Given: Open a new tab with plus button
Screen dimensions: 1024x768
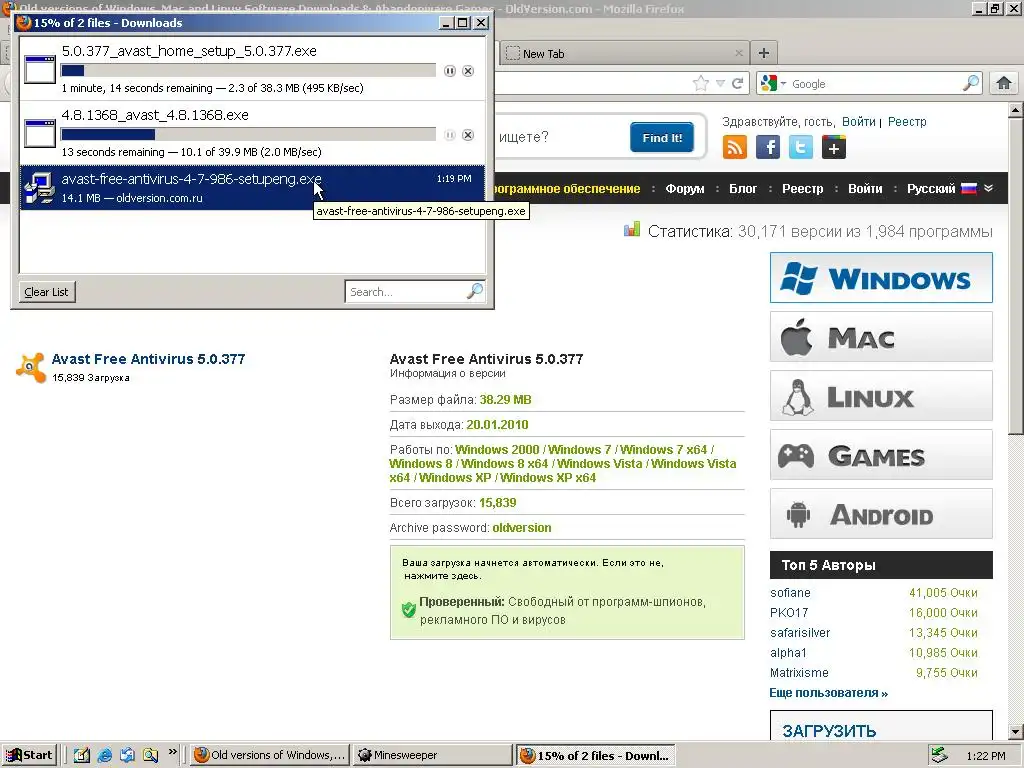Looking at the screenshot, I should tap(763, 53).
